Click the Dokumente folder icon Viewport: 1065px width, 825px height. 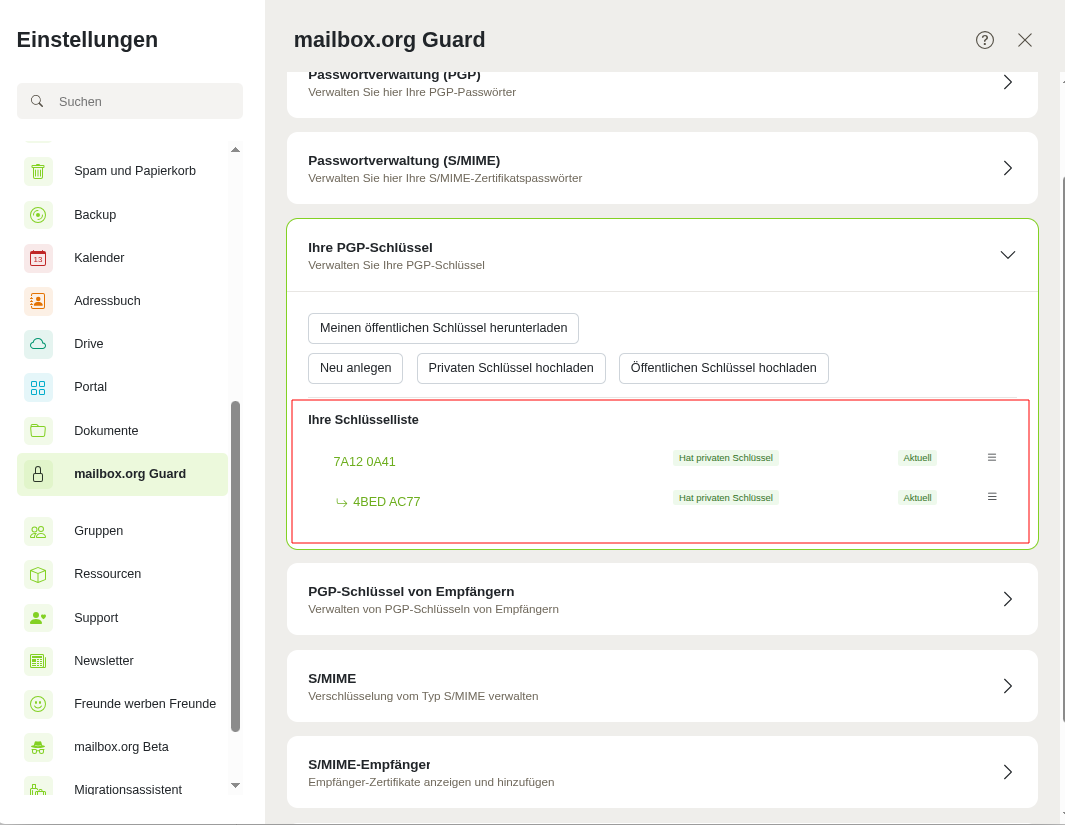tap(38, 430)
